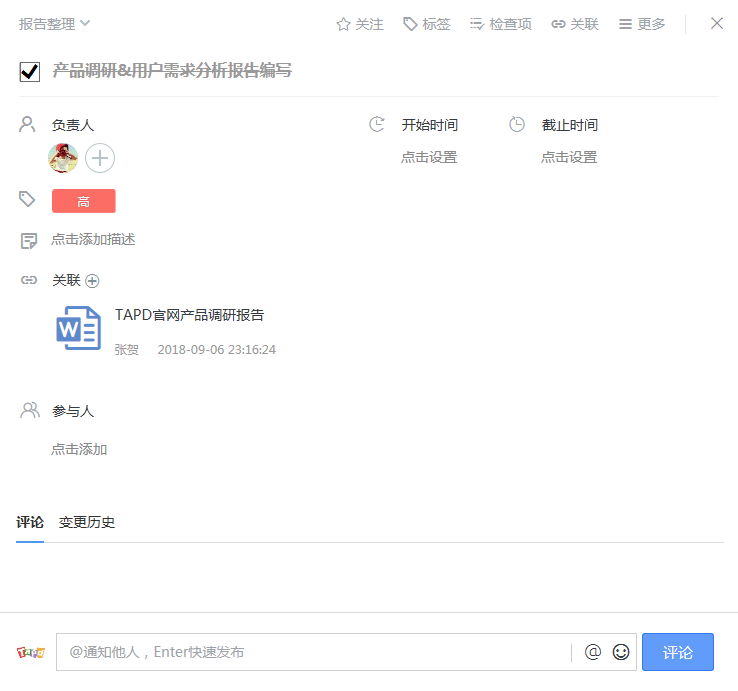Viewport: 738px width, 691px height.
Task: Click the file timestamp 2018-09-06 23:16:24
Action: [x=217, y=350]
